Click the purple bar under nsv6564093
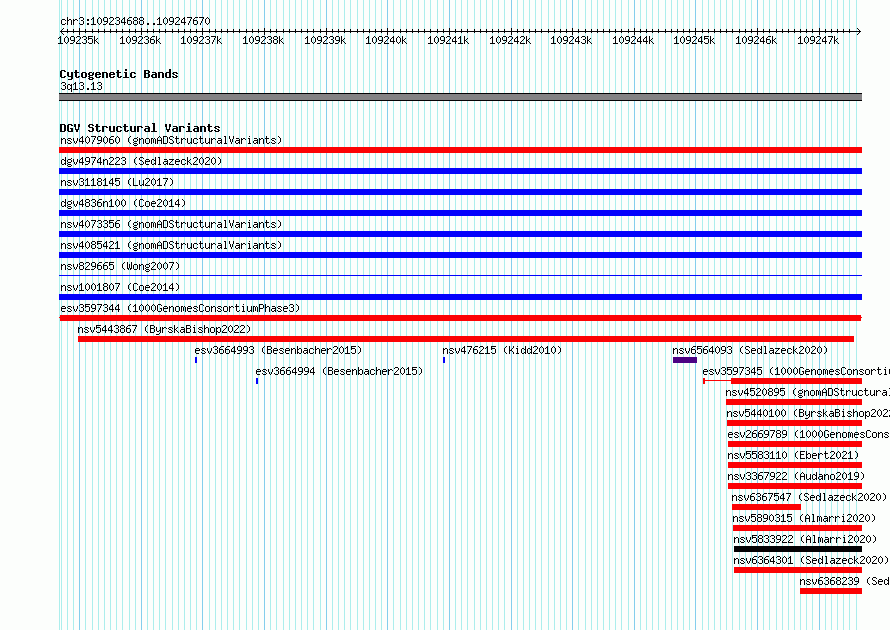The height and width of the screenshot is (630, 890). (x=685, y=360)
